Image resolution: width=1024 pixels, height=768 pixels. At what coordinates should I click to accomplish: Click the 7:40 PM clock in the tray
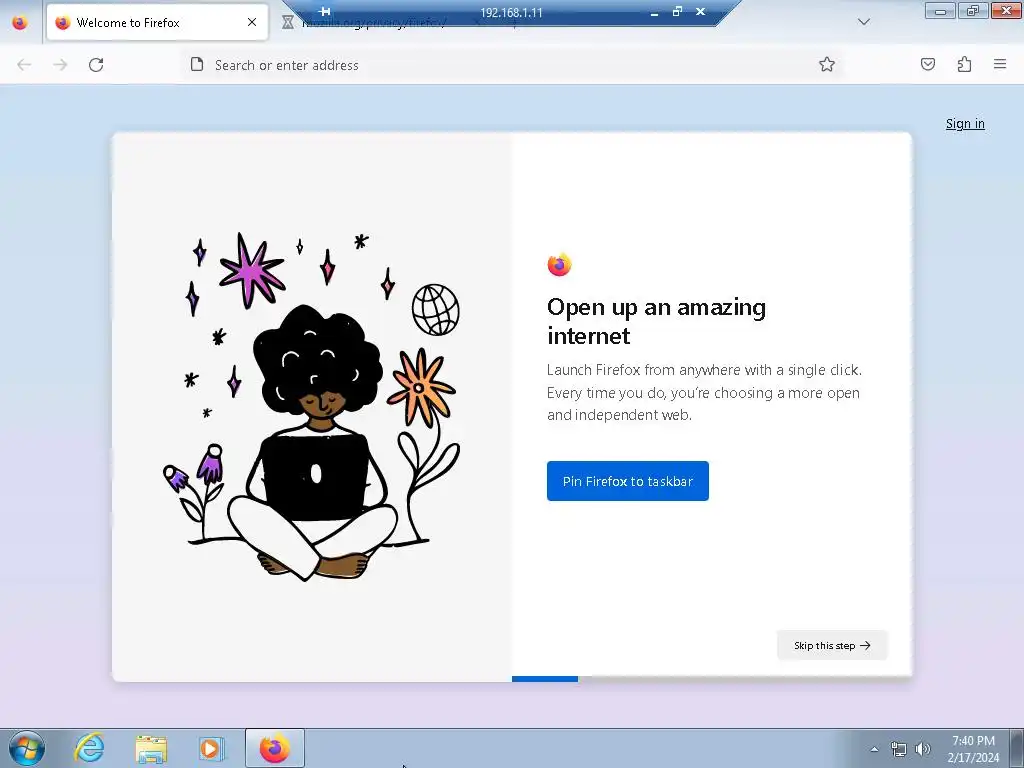(x=973, y=749)
